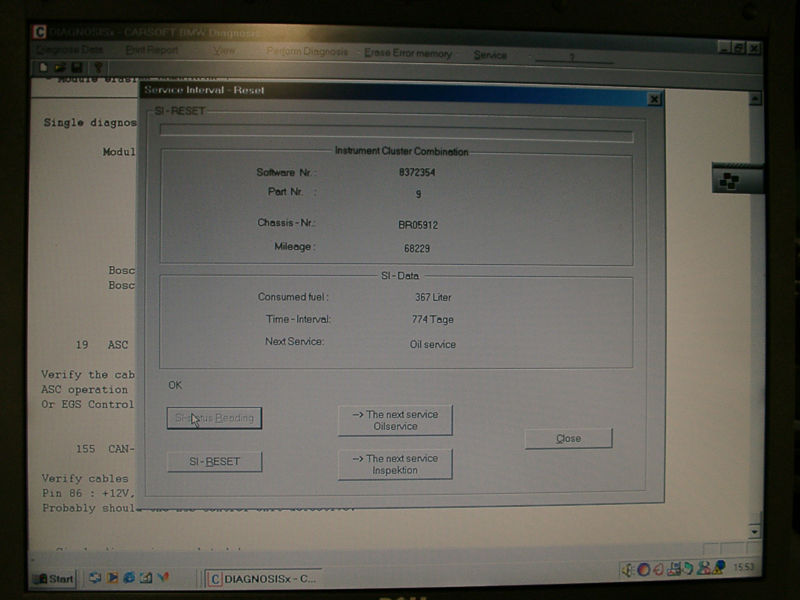
Task: Click the floating black module icon at right edge
Action: (728, 180)
